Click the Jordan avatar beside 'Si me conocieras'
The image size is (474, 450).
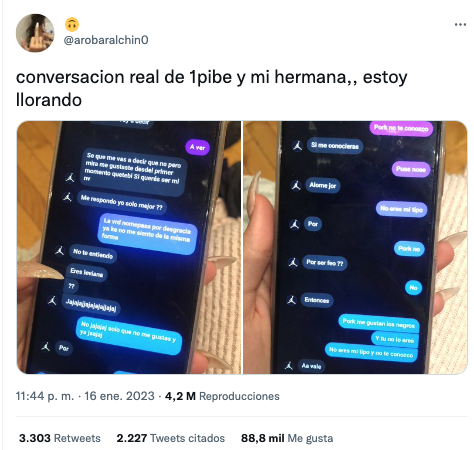[x=297, y=145]
